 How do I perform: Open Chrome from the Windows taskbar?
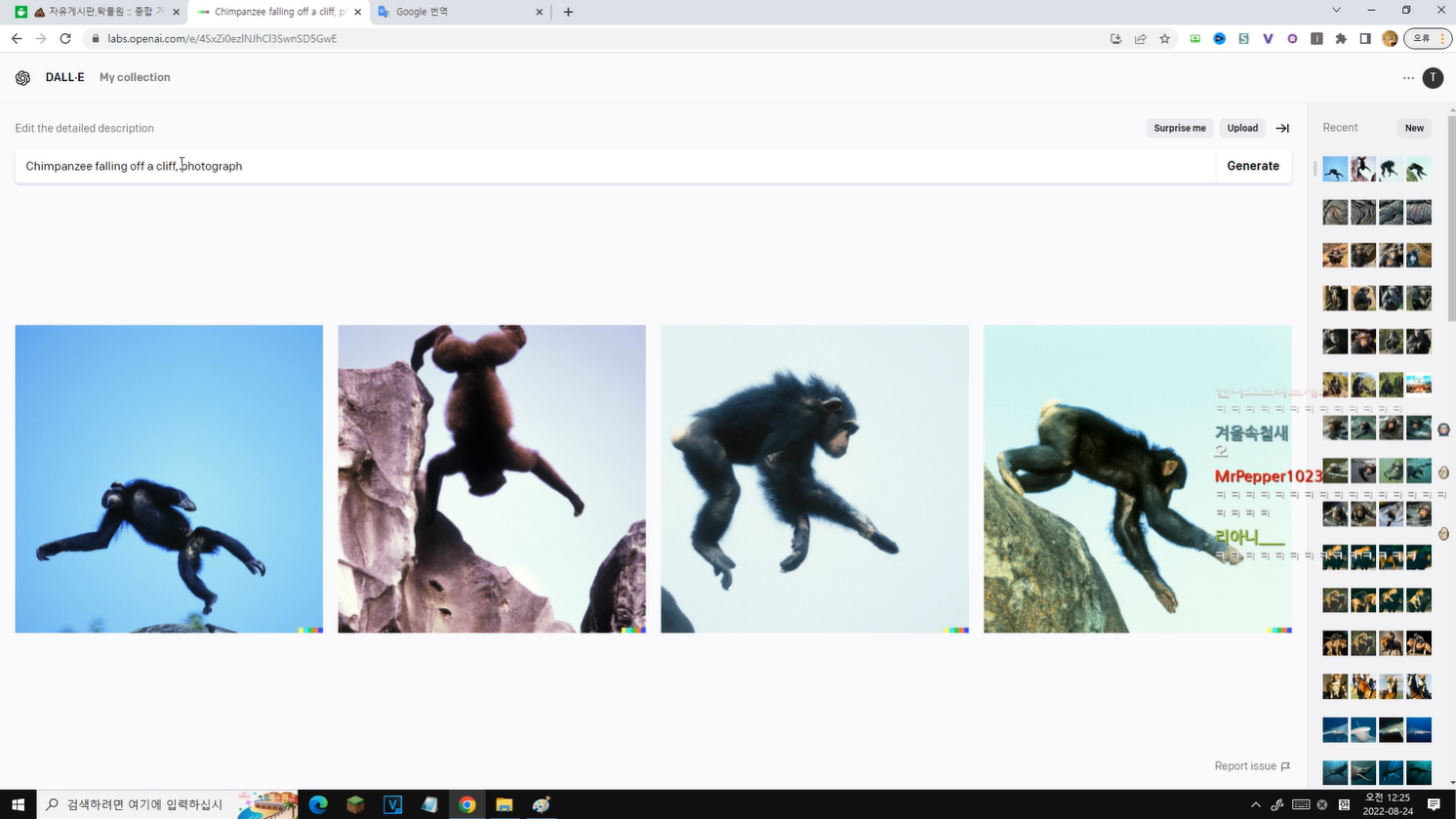[467, 804]
